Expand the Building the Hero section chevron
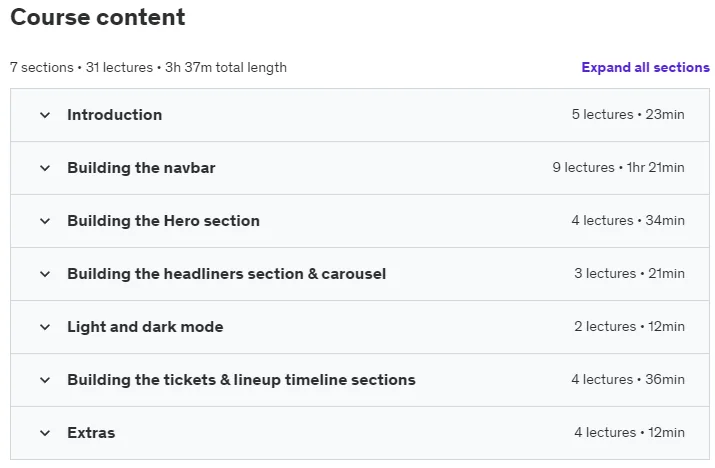The image size is (715, 468). (x=45, y=221)
